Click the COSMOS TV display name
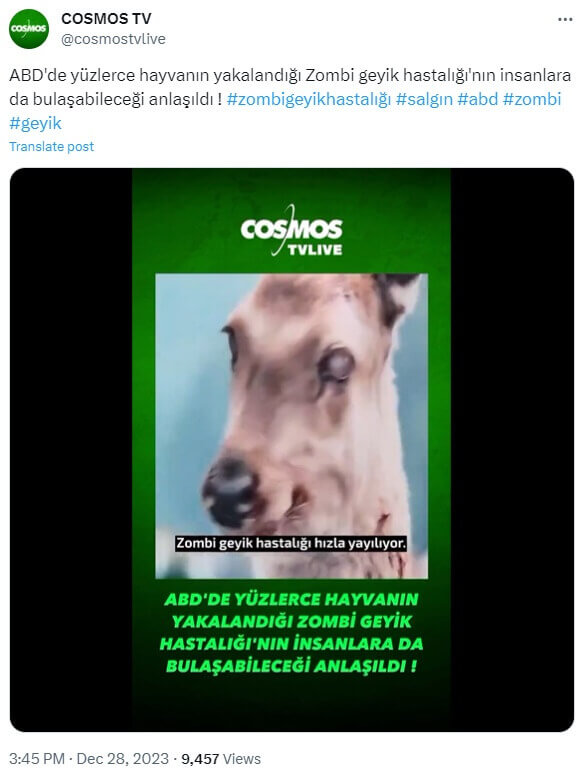This screenshot has height=771, width=579. point(106,19)
